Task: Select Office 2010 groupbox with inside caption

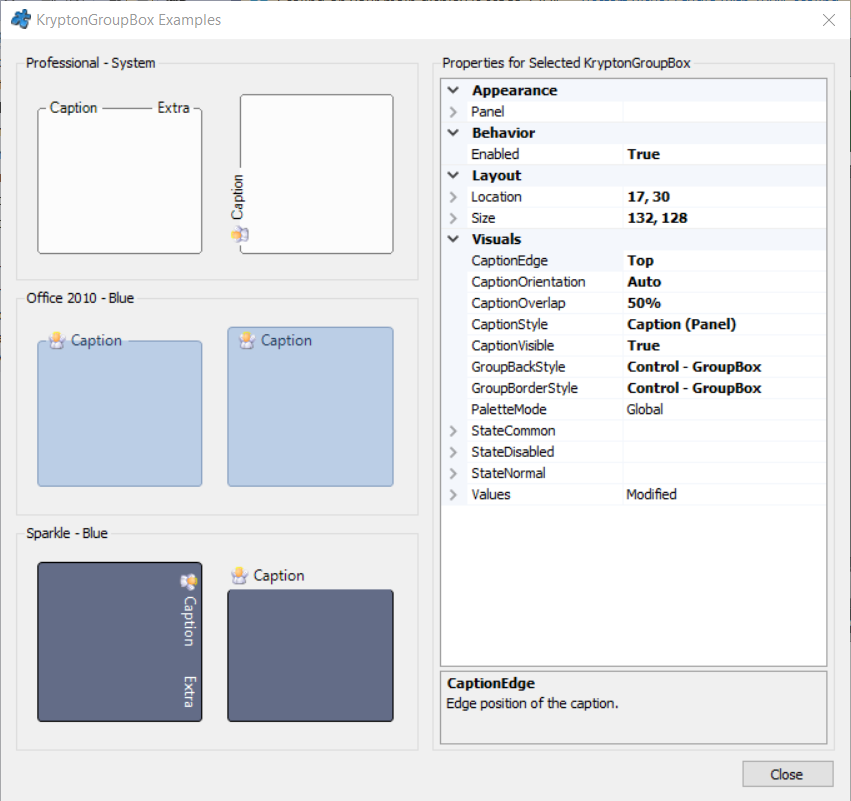Action: [310, 406]
